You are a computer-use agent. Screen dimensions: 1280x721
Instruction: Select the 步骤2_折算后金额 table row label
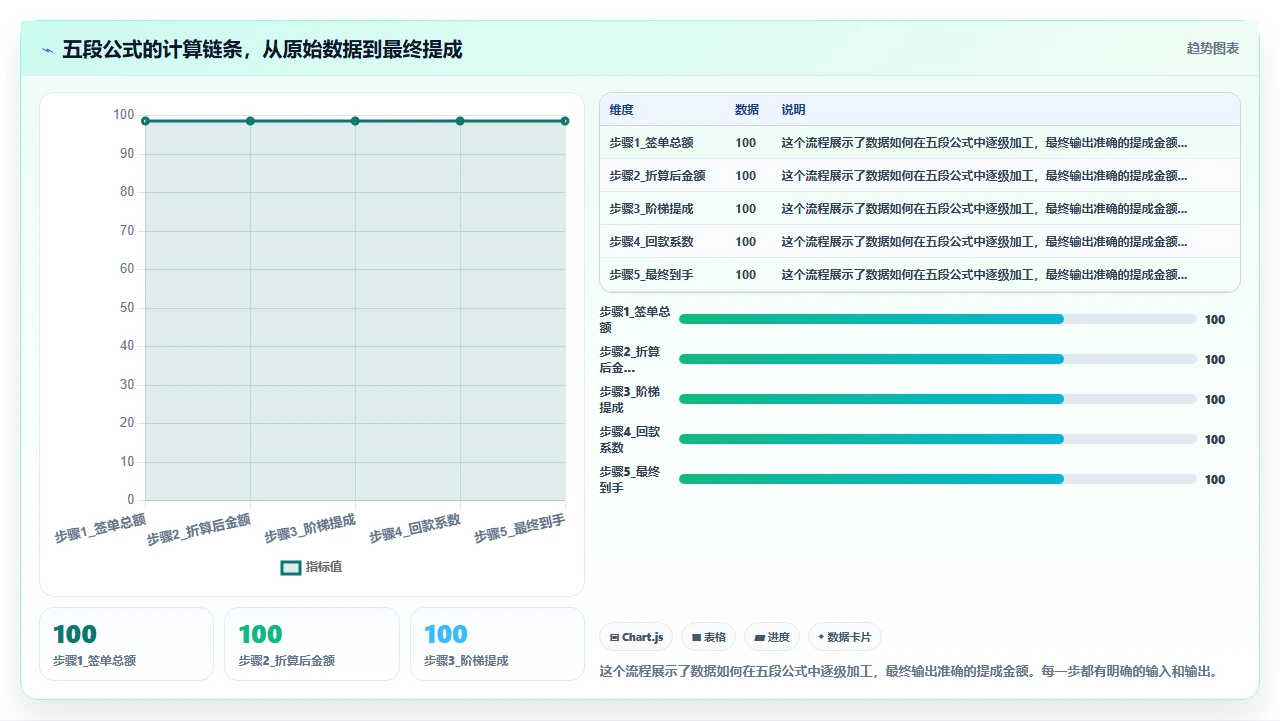pyautogui.click(x=657, y=176)
